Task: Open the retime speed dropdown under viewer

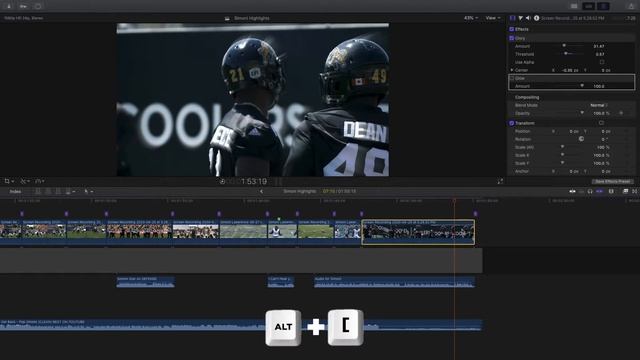Action: click(40, 181)
